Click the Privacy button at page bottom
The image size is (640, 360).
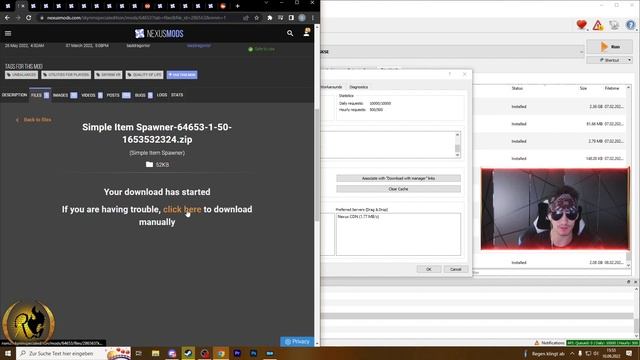(297, 342)
